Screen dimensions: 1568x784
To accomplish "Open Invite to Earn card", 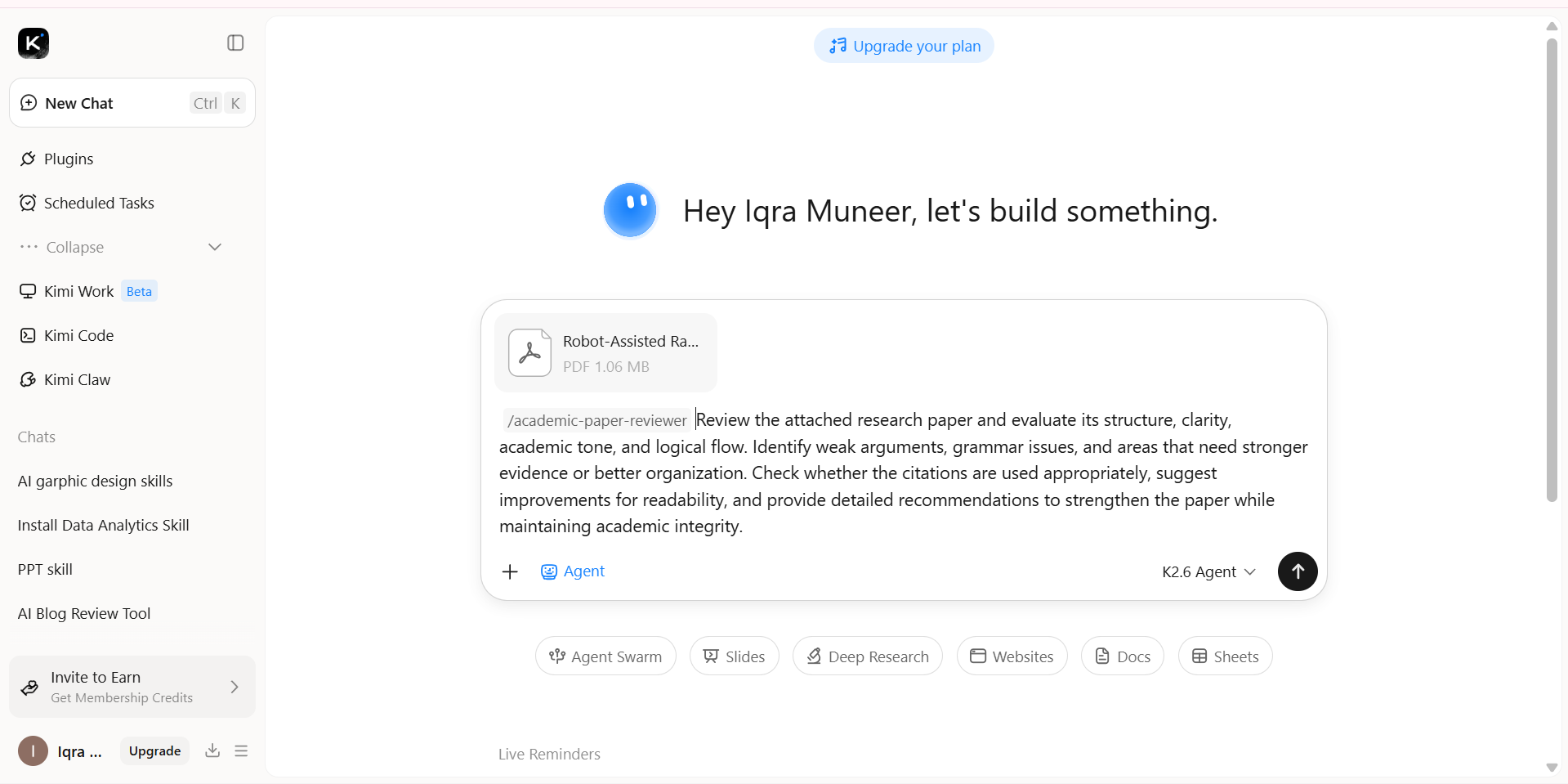I will [x=132, y=687].
